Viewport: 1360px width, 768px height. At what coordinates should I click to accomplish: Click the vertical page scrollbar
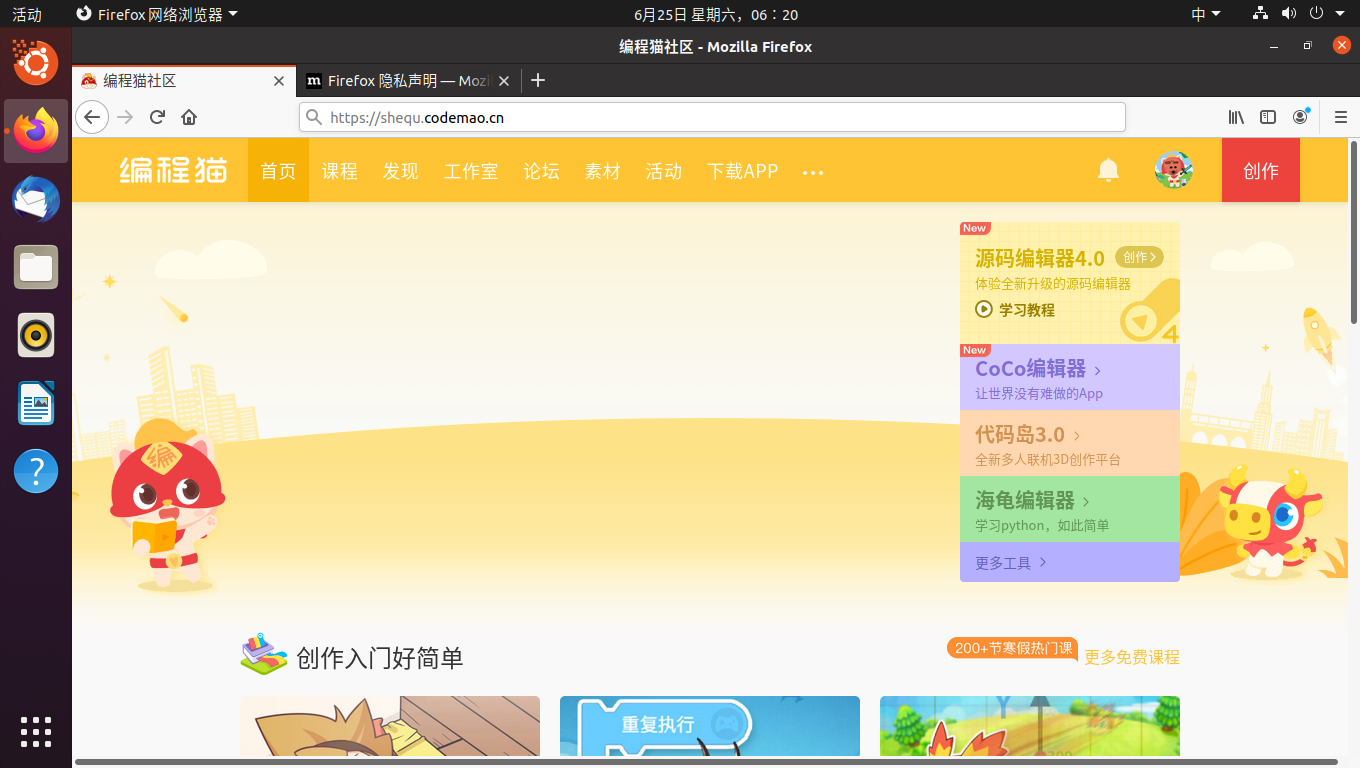[1354, 232]
